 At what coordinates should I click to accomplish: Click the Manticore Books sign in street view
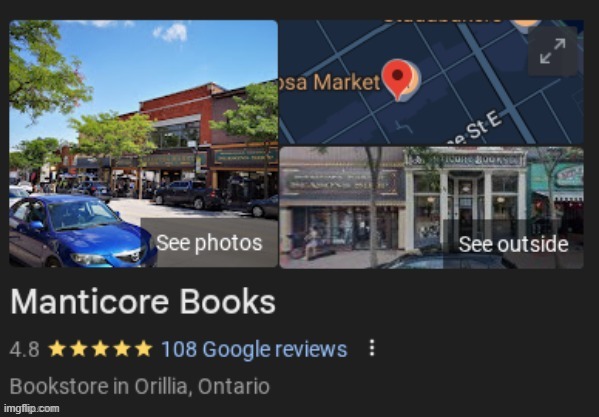click(465, 159)
